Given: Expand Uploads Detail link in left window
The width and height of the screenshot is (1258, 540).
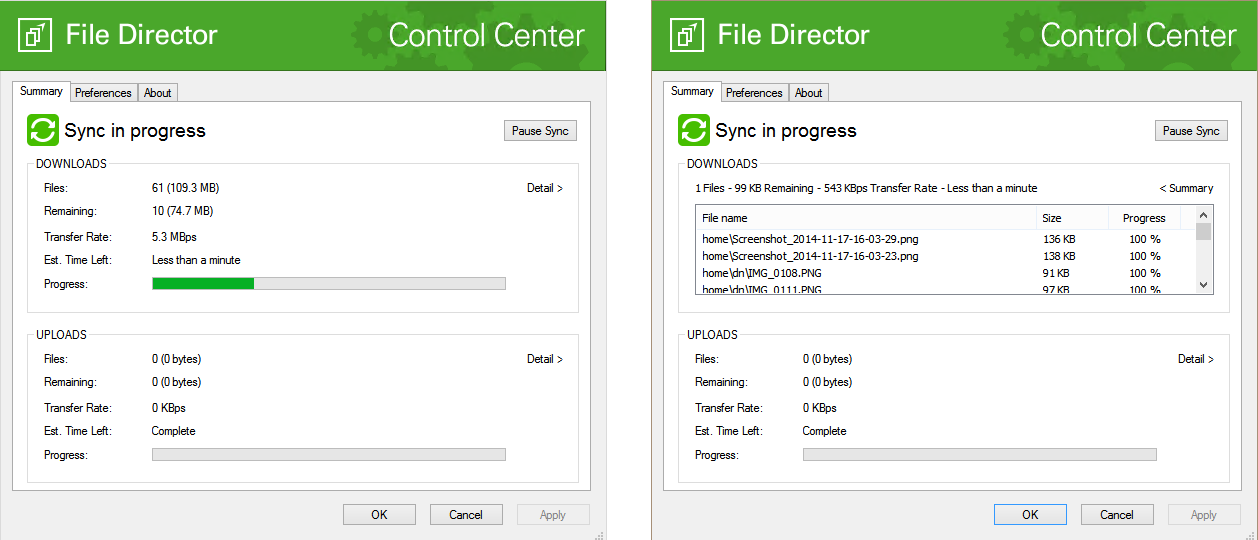Looking at the screenshot, I should point(545,359).
